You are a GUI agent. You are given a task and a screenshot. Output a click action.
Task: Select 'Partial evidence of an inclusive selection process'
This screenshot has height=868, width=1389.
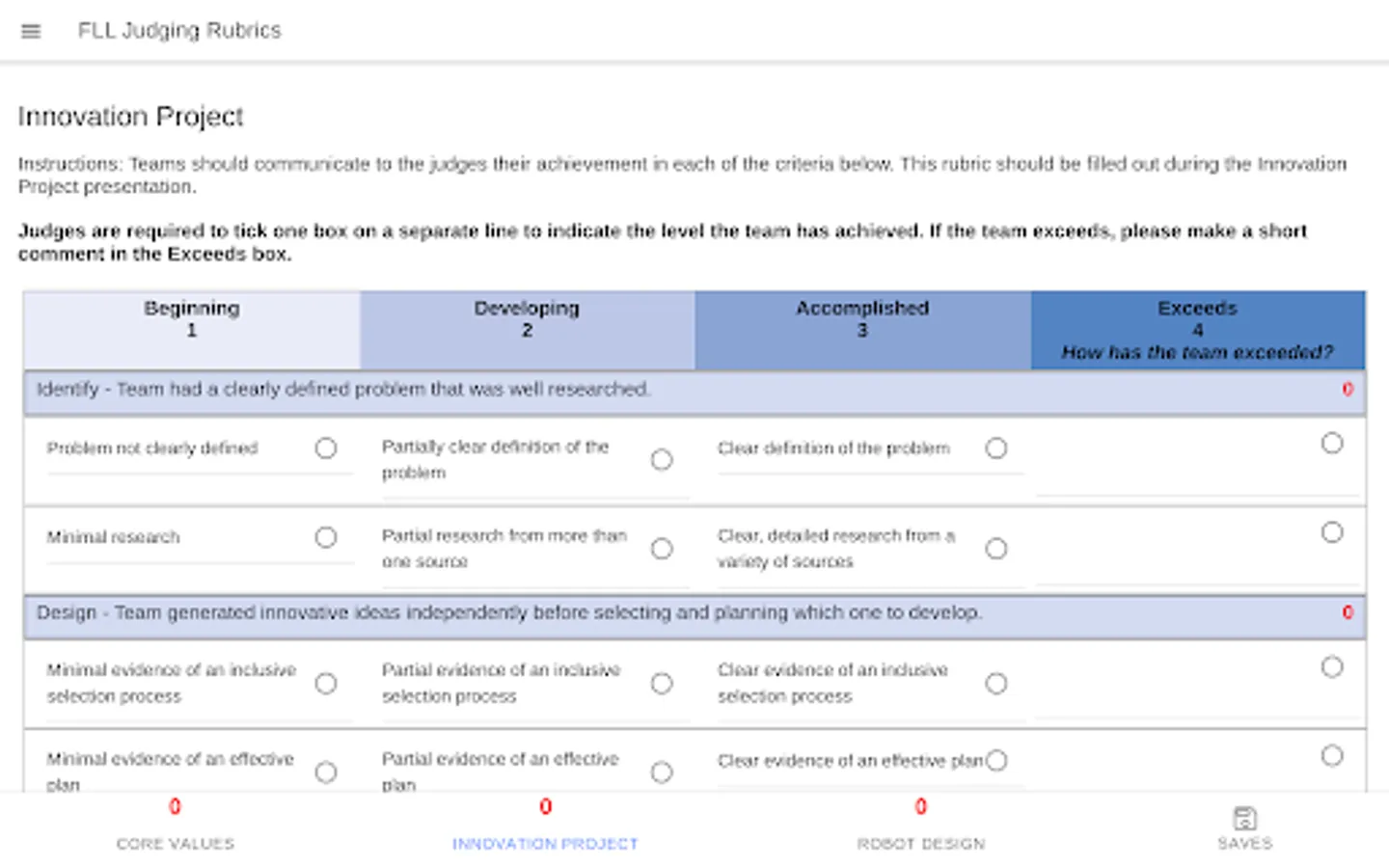pyautogui.click(x=662, y=684)
